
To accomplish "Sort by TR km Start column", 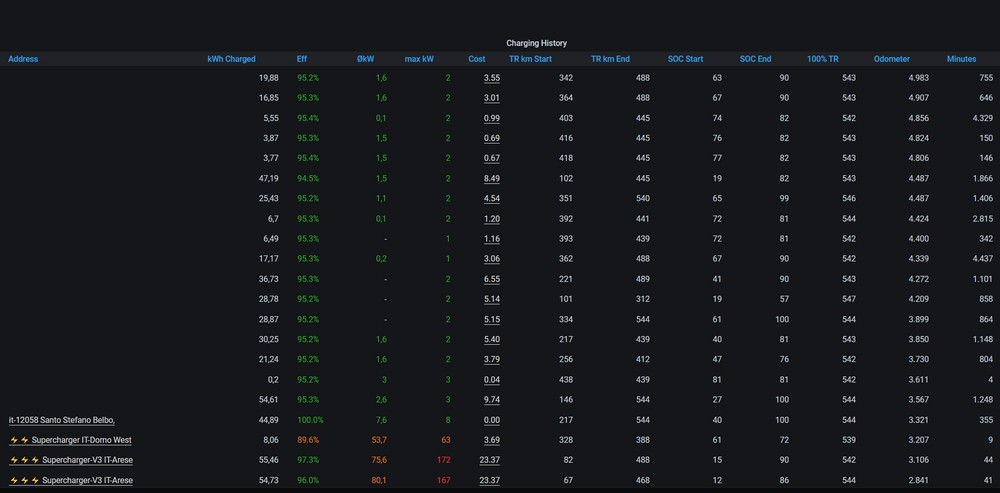I will tap(530, 59).
